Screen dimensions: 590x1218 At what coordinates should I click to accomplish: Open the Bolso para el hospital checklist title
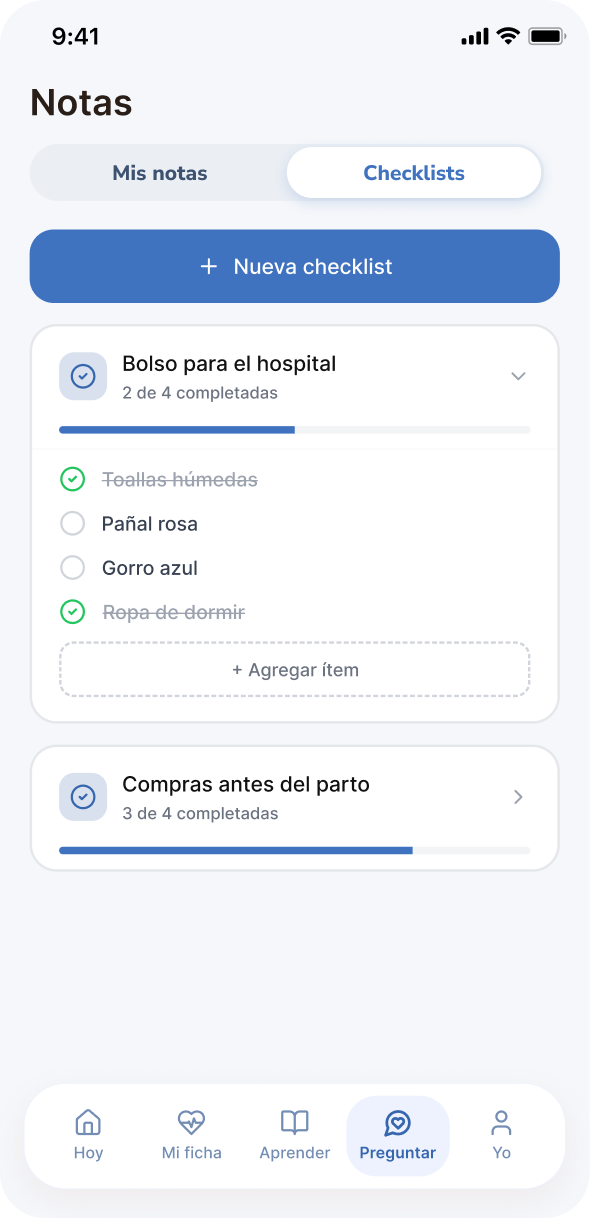228,363
